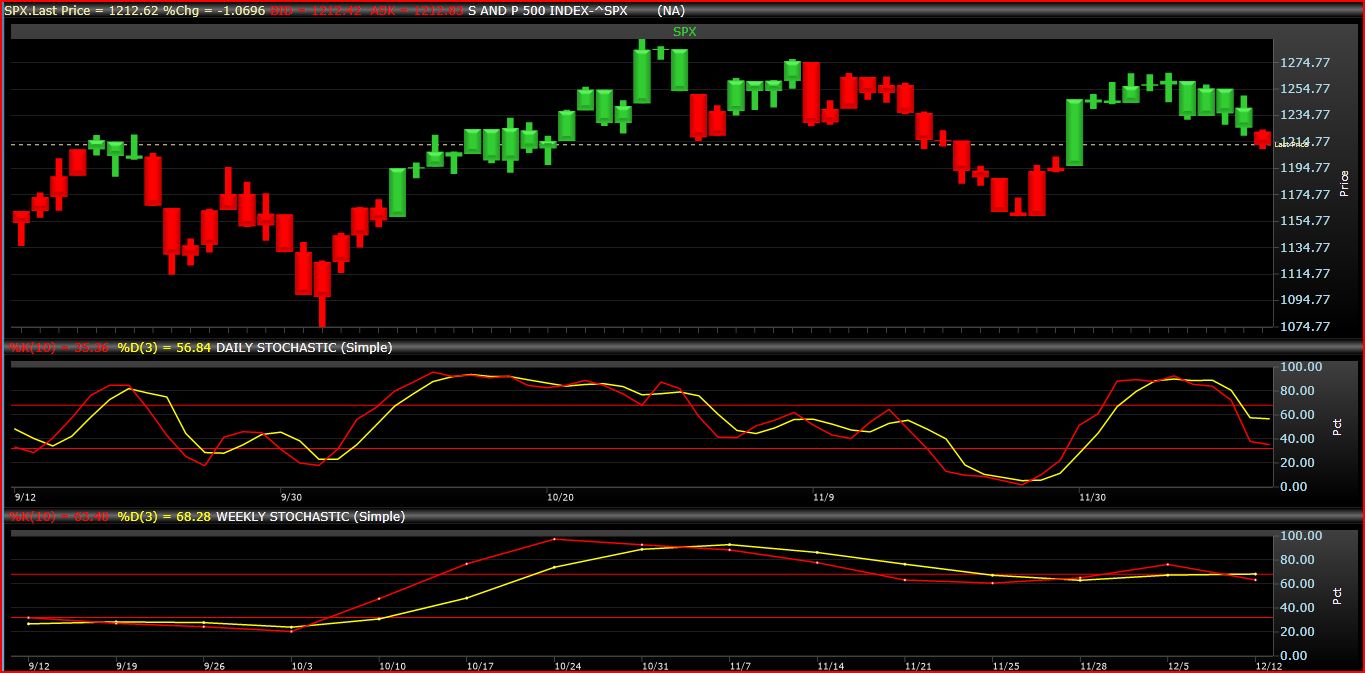
Task: Click the 9/30 date on daily axis
Action: click(x=291, y=497)
